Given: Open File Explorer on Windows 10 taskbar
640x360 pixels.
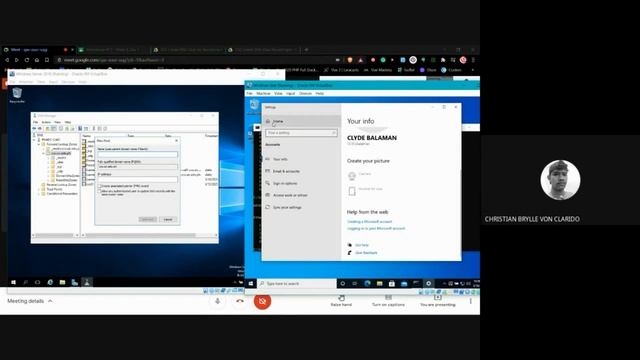Looking at the screenshot, I should [380, 283].
